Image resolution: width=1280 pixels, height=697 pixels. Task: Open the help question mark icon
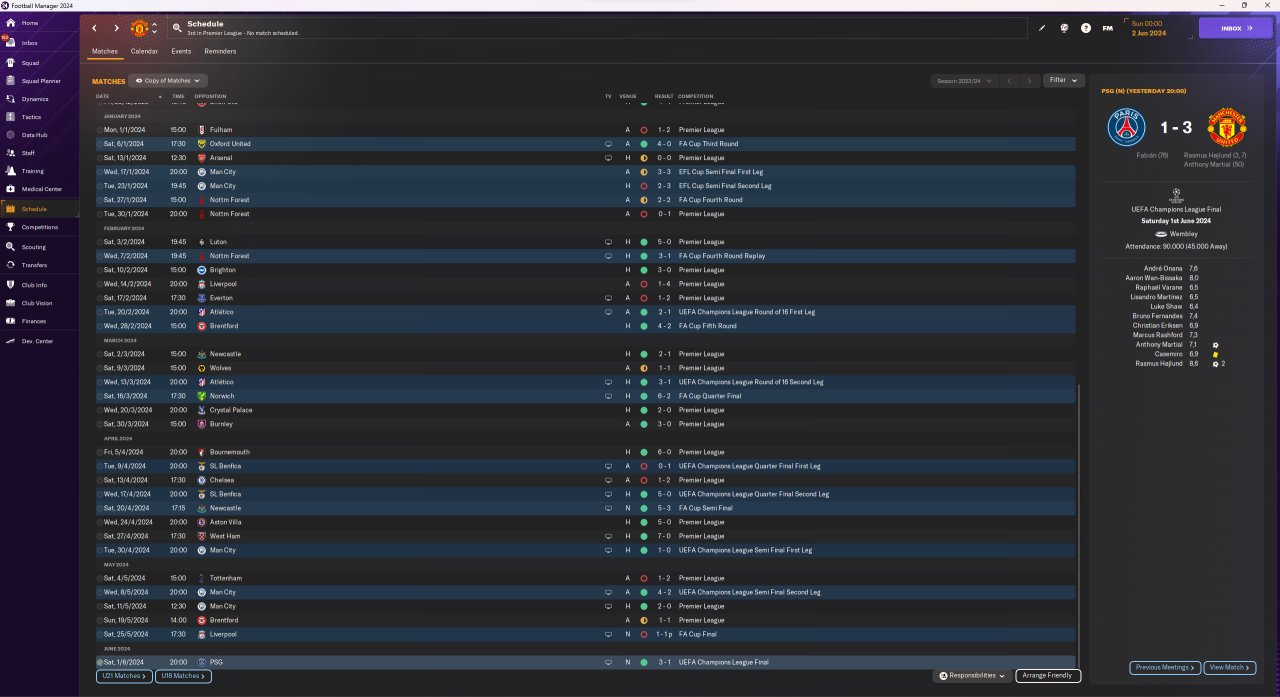(x=1085, y=28)
